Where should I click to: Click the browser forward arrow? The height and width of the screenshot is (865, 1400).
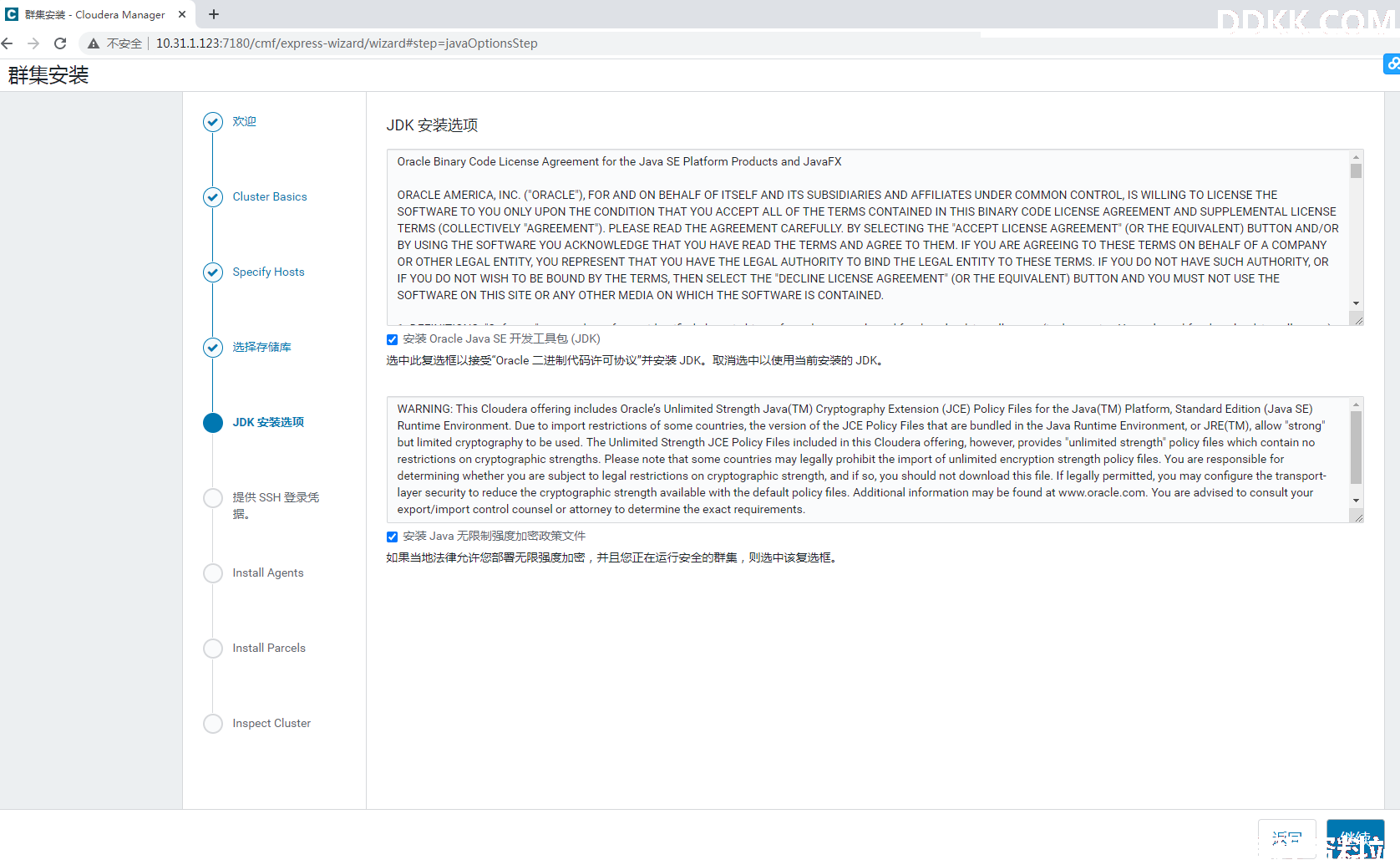click(x=33, y=43)
